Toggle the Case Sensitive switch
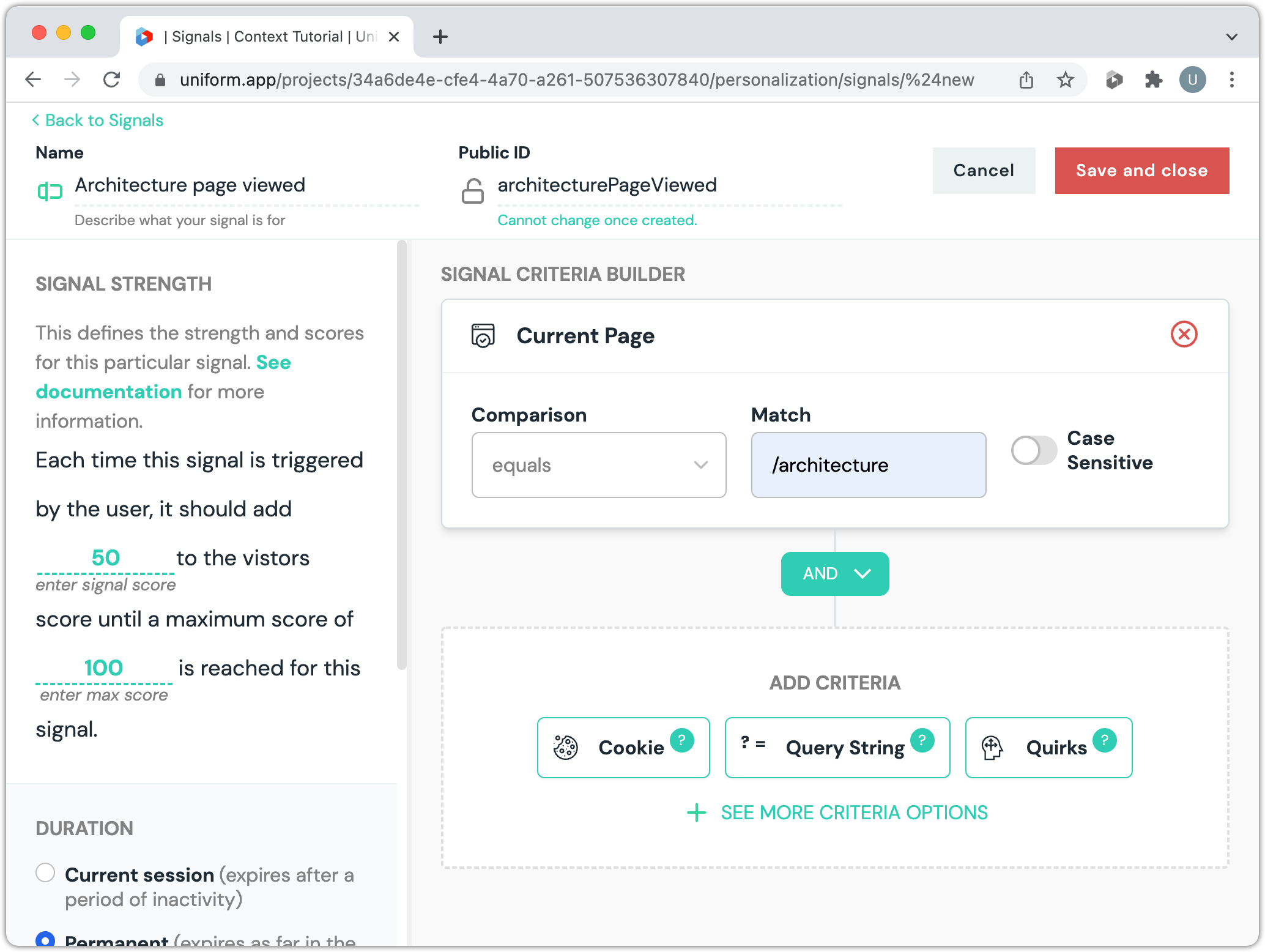This screenshot has width=1265, height=952. (1033, 450)
